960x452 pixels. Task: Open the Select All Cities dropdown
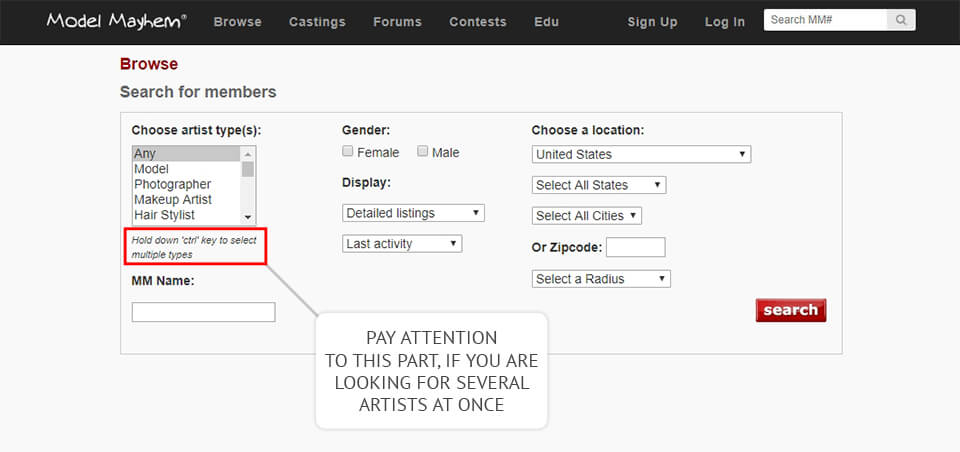point(586,216)
